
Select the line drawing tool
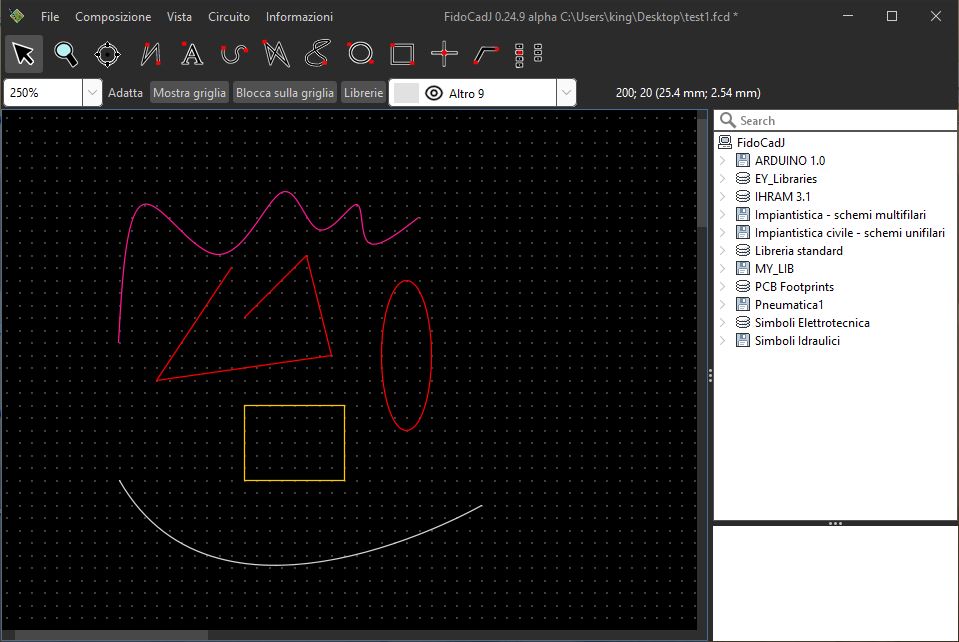pos(151,54)
